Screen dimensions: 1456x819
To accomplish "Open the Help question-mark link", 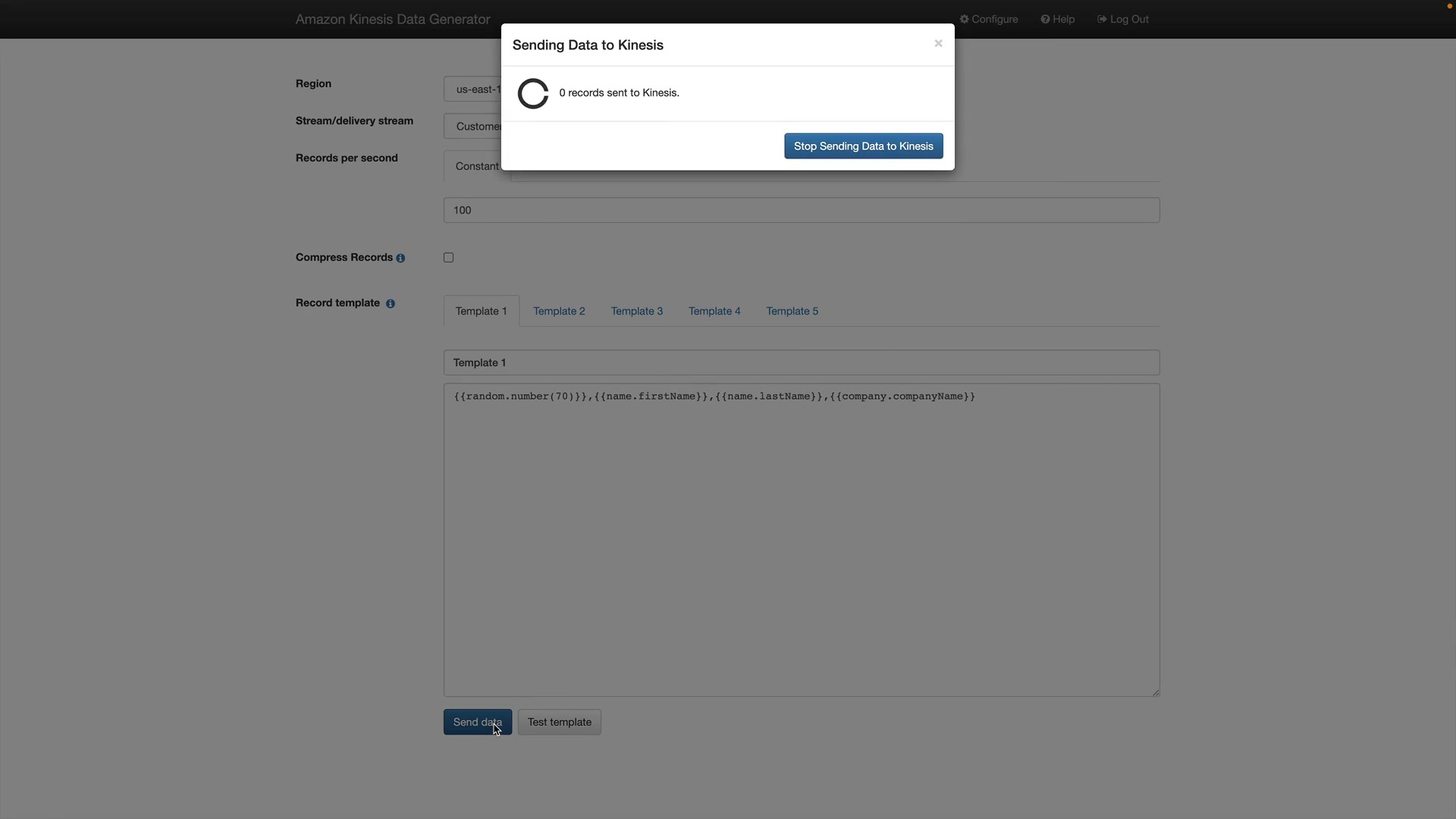I will tap(1058, 19).
